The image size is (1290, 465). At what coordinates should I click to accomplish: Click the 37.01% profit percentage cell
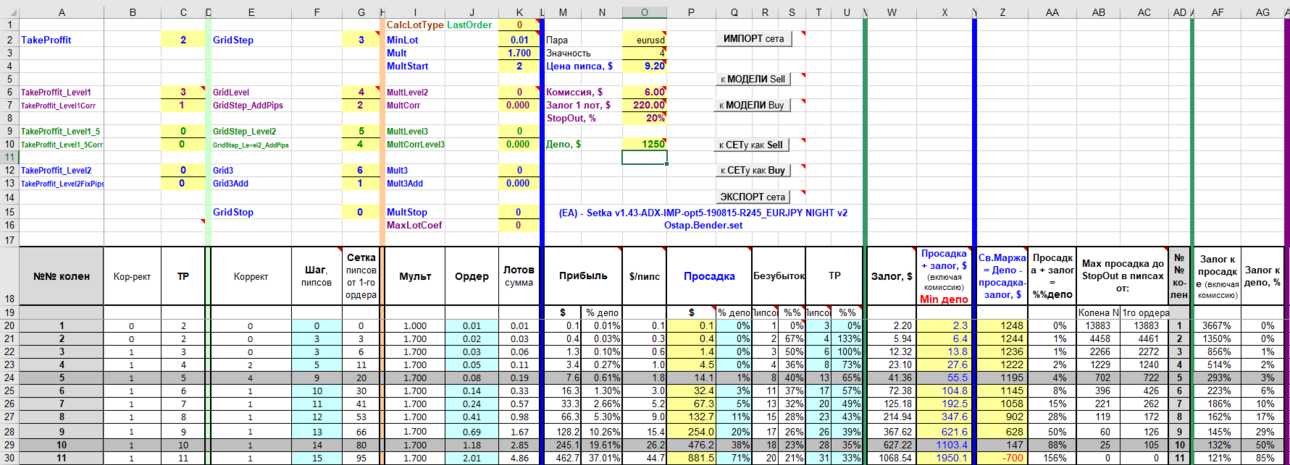(x=602, y=457)
